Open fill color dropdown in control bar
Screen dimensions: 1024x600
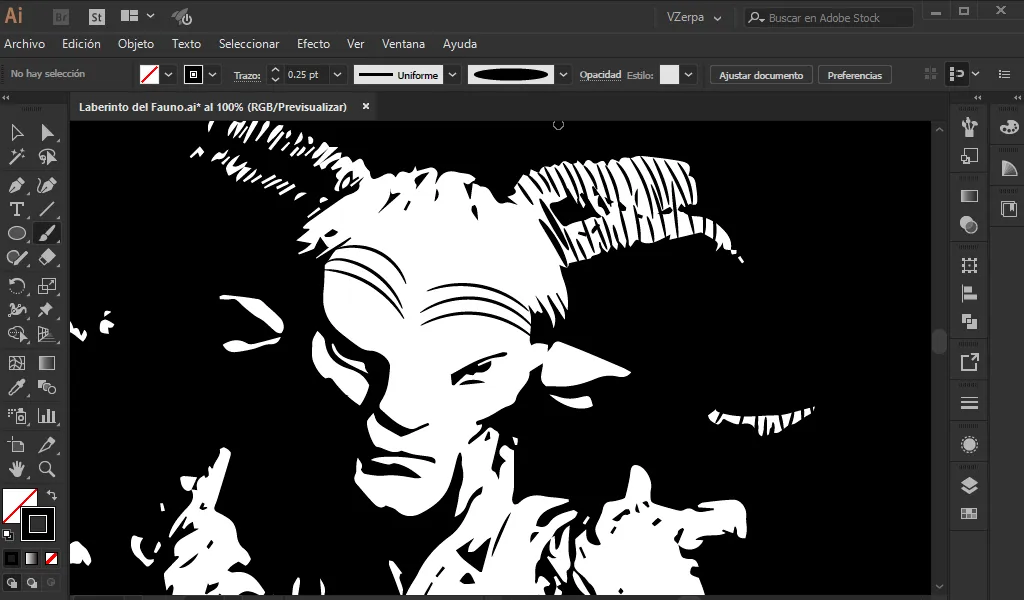[x=168, y=75]
